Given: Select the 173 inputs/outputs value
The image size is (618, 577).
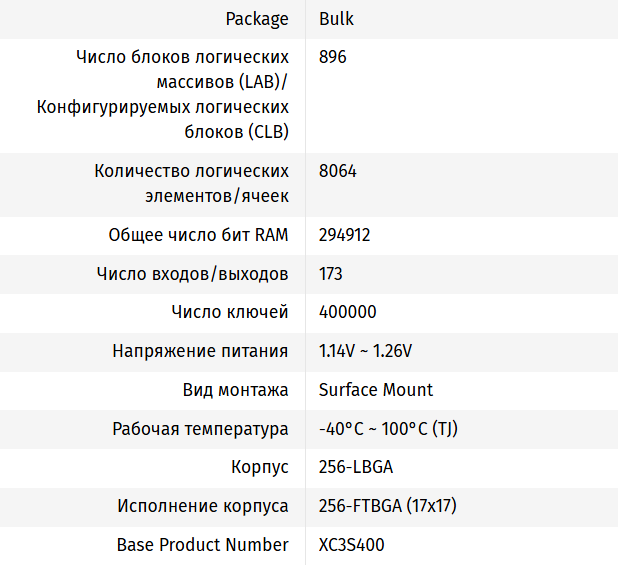Looking at the screenshot, I should coord(331,274).
